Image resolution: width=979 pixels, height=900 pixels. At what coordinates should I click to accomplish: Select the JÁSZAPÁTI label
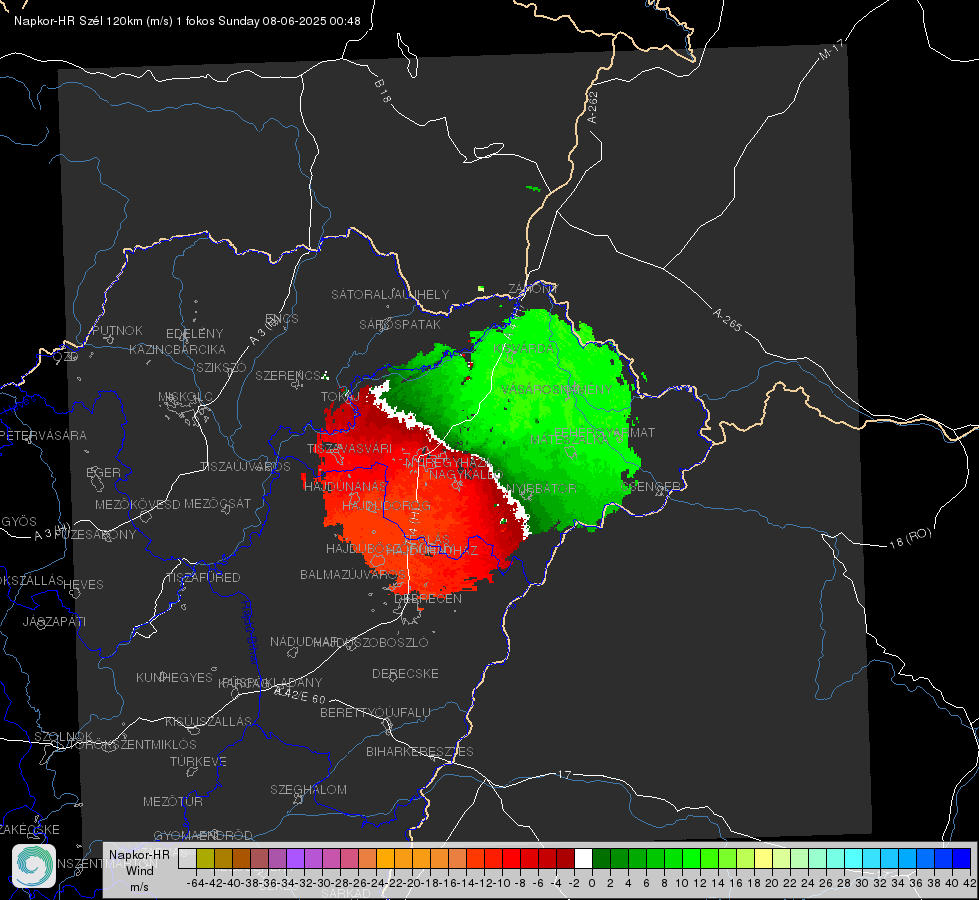[54, 621]
